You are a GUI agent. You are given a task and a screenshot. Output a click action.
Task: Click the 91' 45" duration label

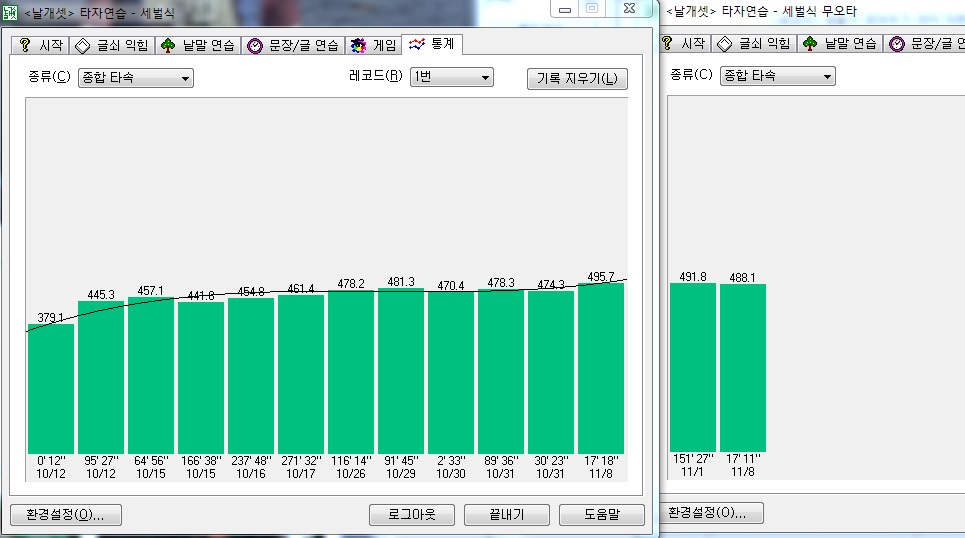pos(401,460)
